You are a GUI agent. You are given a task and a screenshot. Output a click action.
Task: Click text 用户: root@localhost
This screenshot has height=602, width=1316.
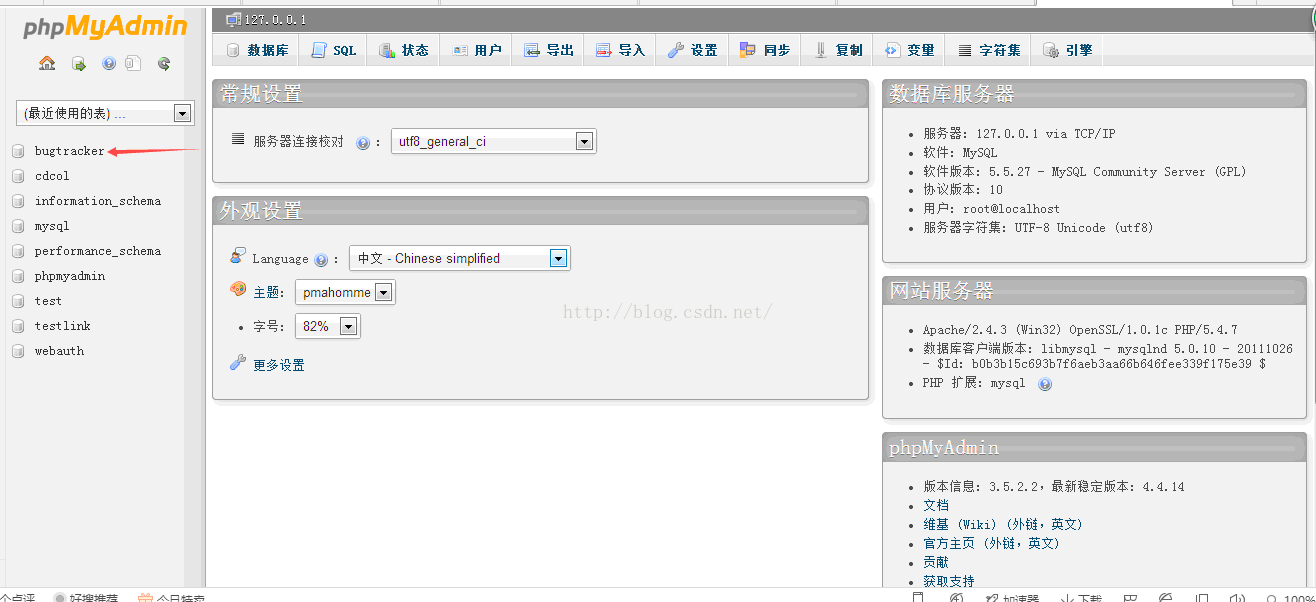(x=991, y=209)
